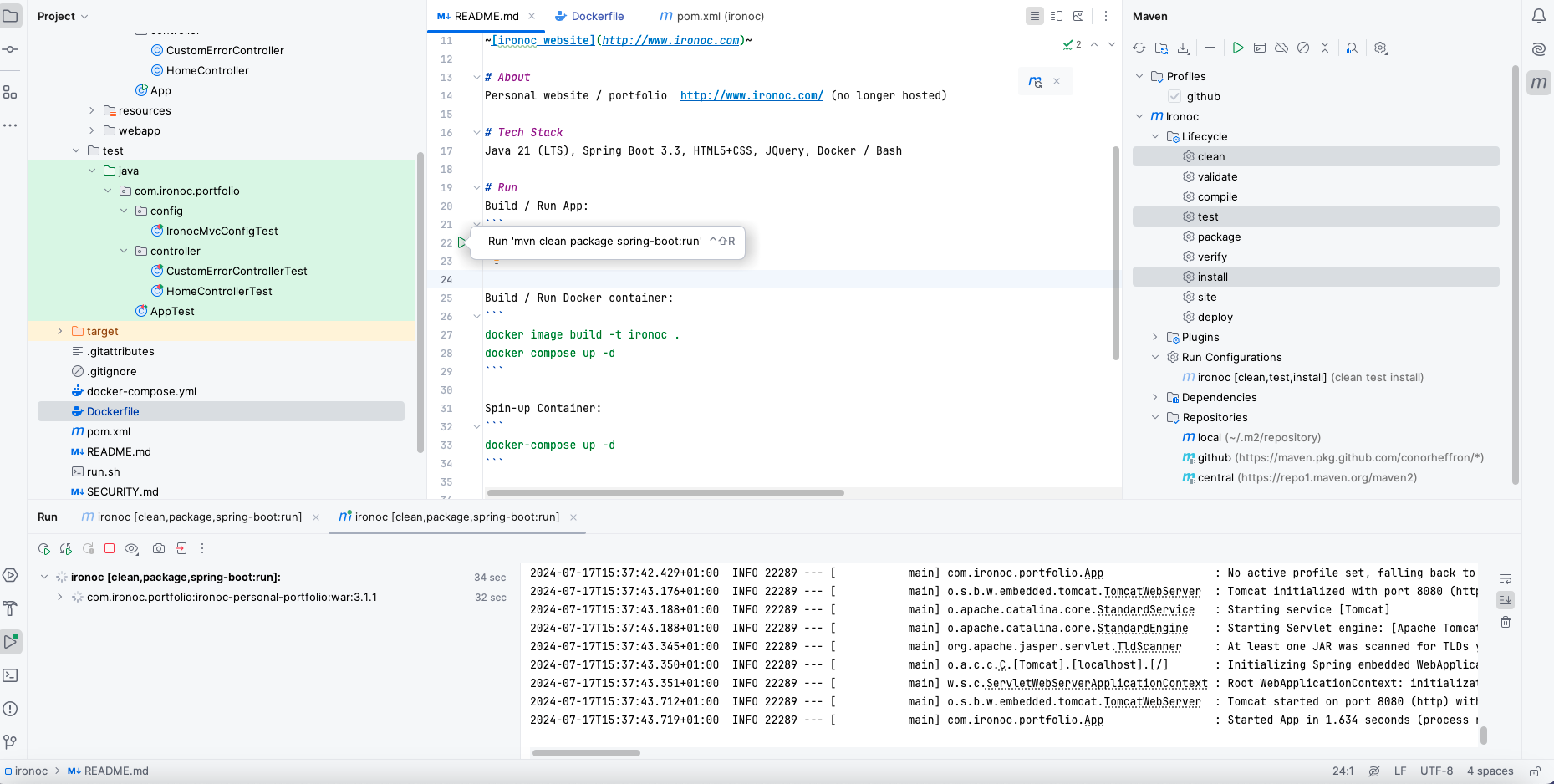Toggle Maven offline mode
The height and width of the screenshot is (784, 1554).
pos(1281,48)
